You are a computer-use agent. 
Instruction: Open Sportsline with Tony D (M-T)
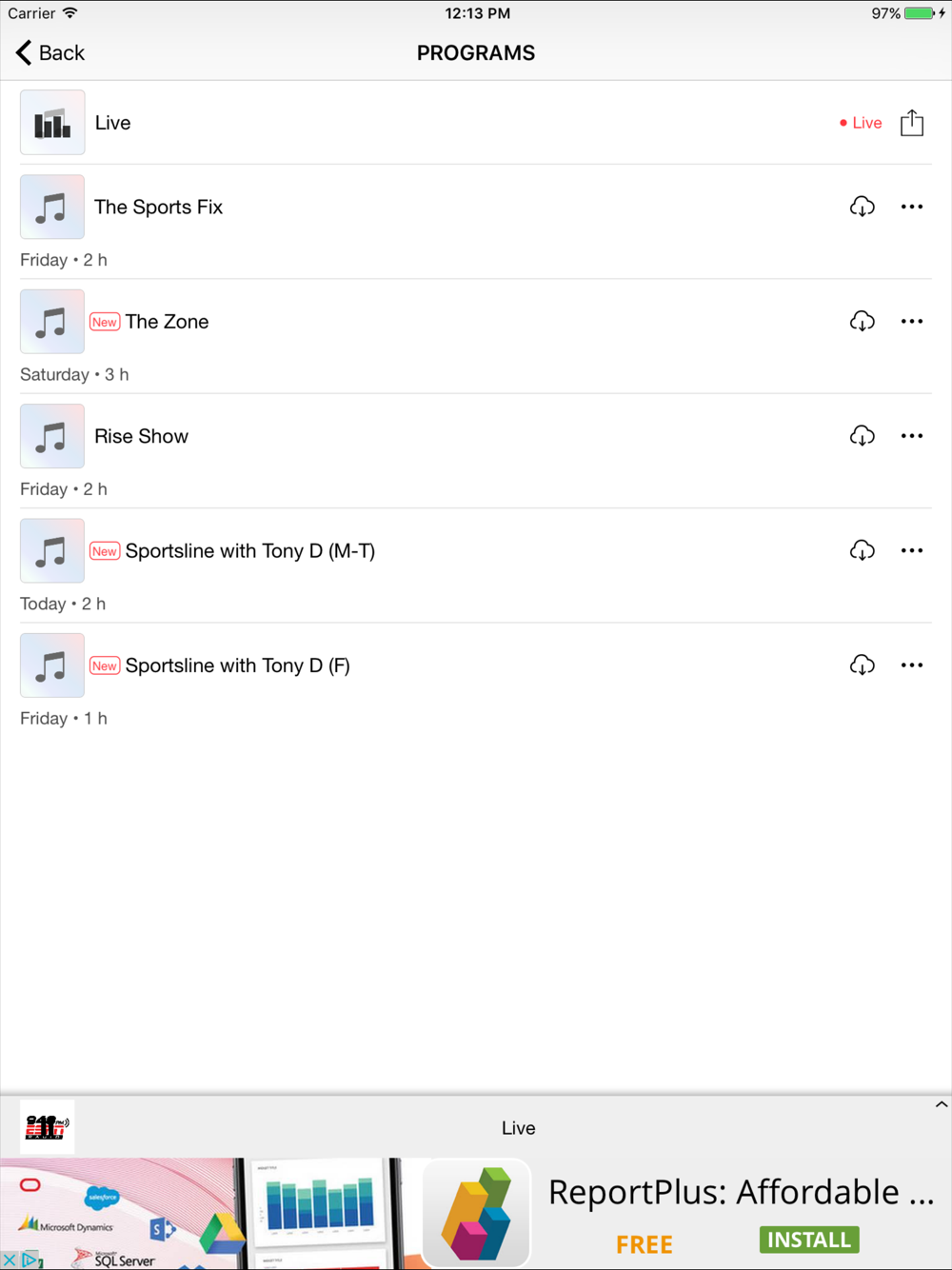249,551
